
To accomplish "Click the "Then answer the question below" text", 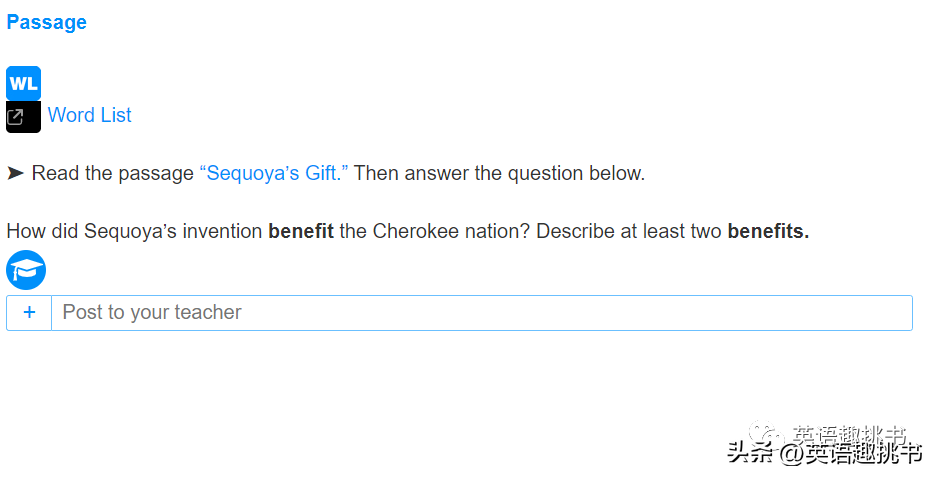I will [500, 173].
